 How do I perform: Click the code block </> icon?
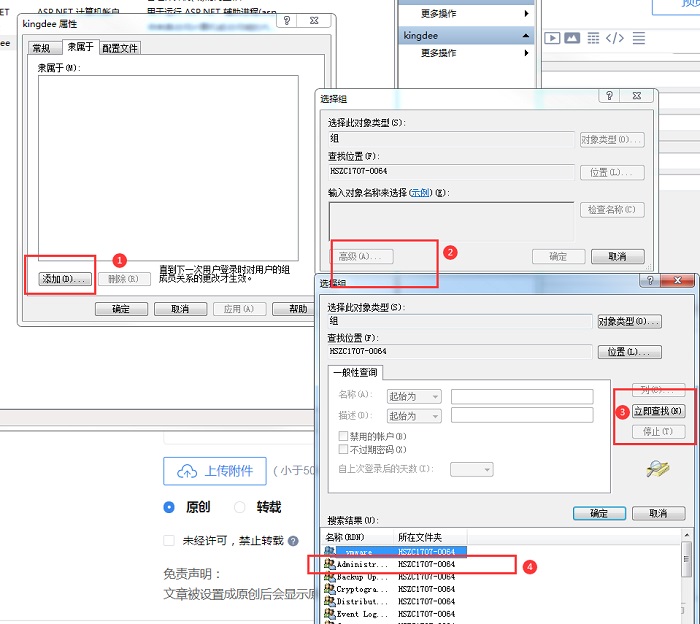[615, 38]
